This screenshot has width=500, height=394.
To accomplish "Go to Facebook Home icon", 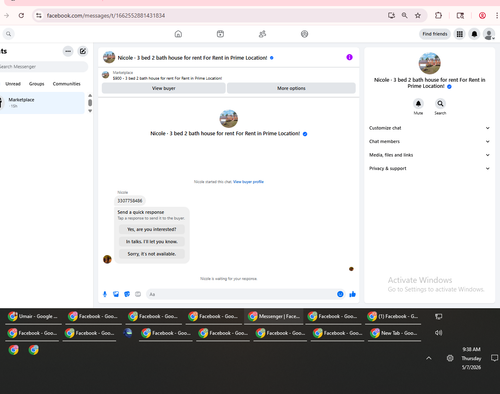I will pos(178,34).
